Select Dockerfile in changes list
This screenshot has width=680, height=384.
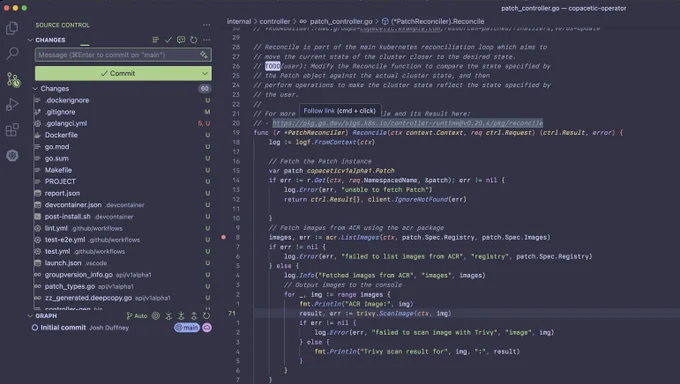coord(122,135)
